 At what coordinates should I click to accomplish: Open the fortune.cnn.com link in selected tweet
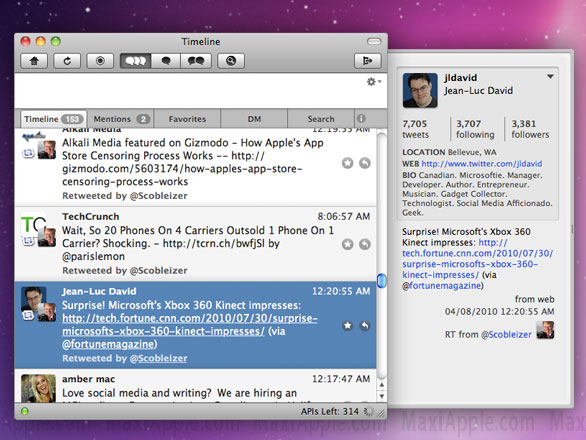190,325
